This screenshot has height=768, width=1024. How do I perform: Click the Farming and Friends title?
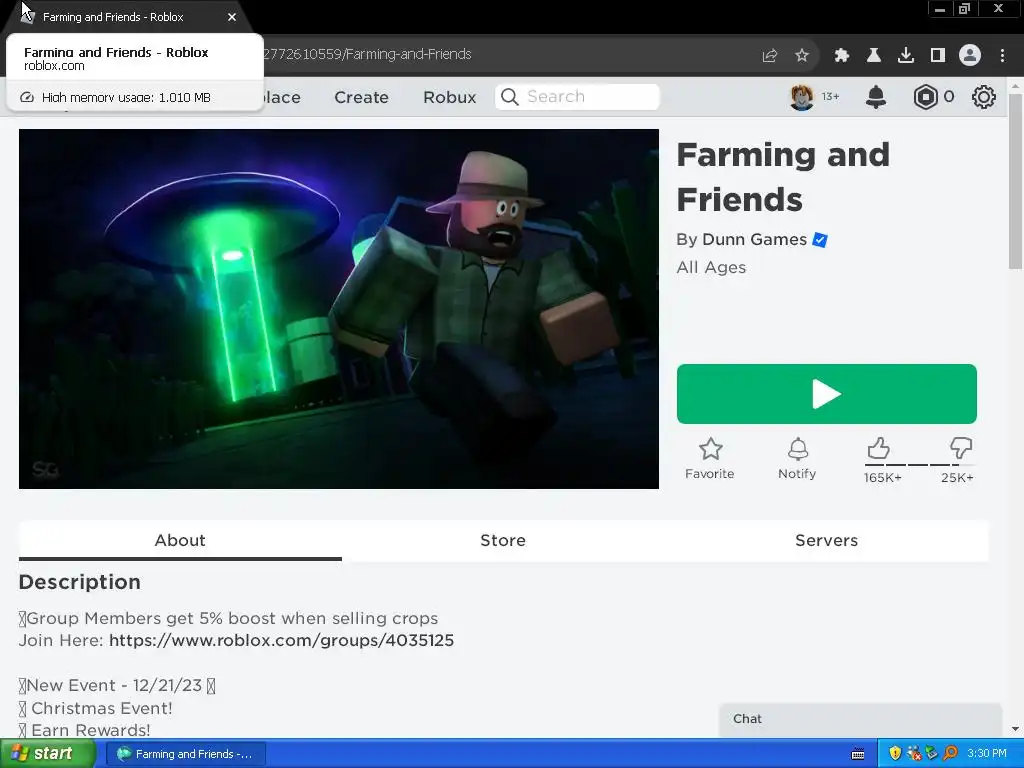783,177
